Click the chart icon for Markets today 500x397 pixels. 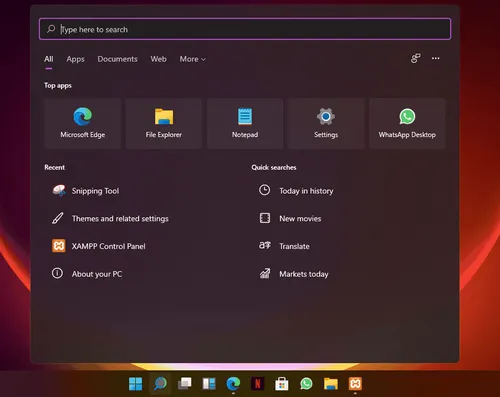[x=265, y=273]
